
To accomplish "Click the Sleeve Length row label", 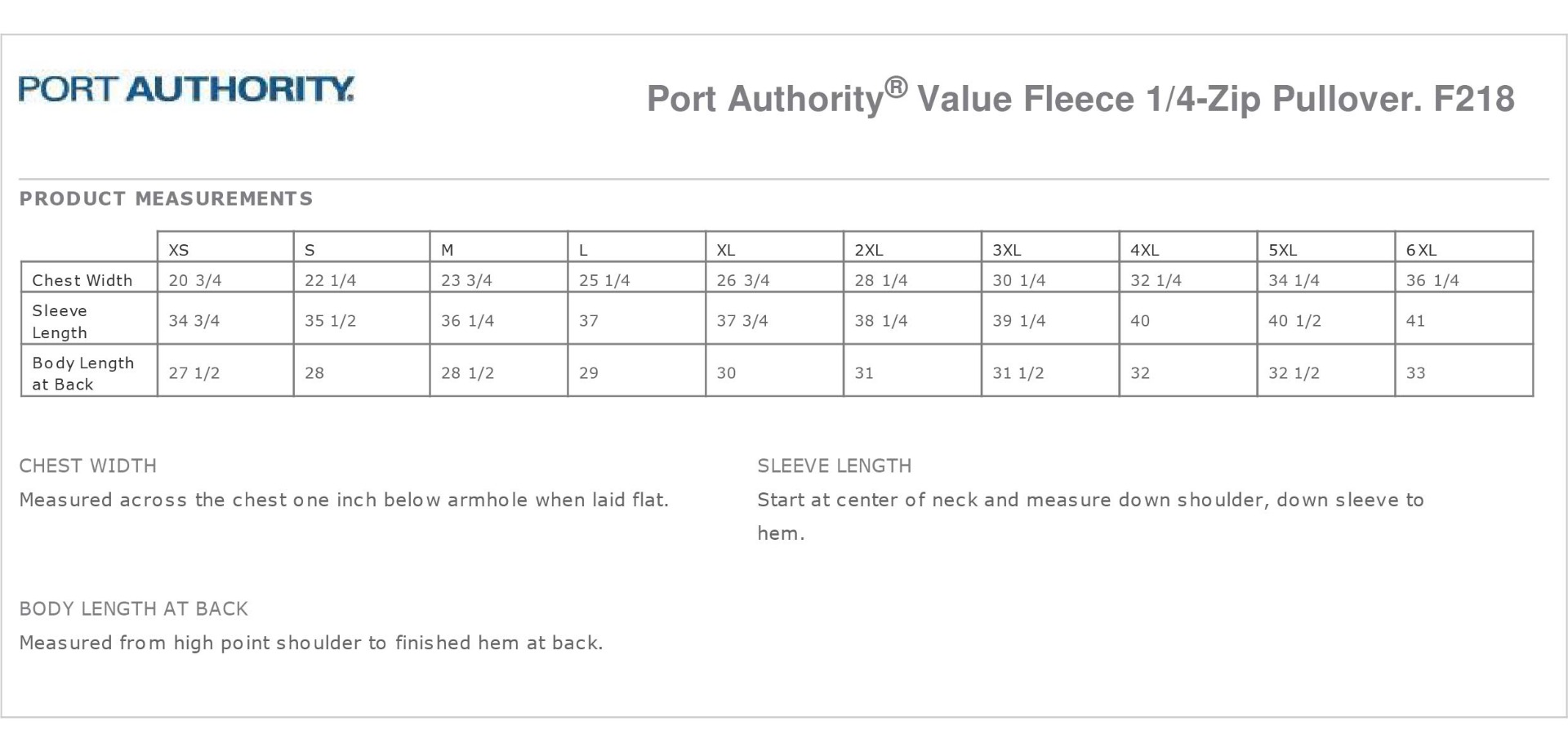I will (x=60, y=321).
